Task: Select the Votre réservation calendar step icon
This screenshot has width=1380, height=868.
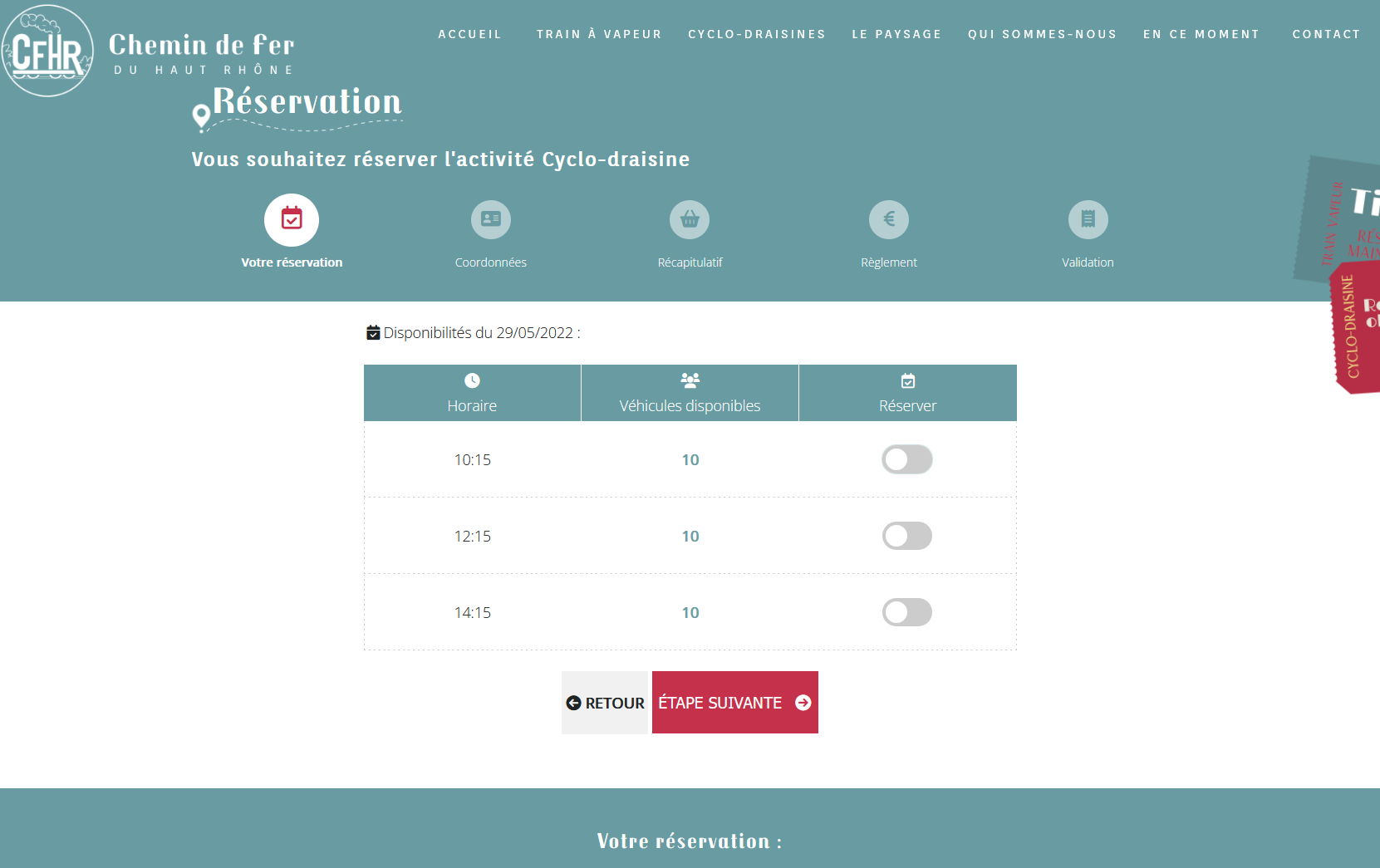Action: [292, 219]
